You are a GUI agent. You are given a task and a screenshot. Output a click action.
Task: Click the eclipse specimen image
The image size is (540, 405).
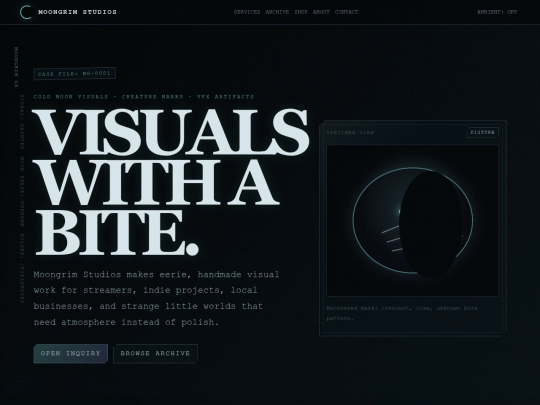[x=412, y=220]
